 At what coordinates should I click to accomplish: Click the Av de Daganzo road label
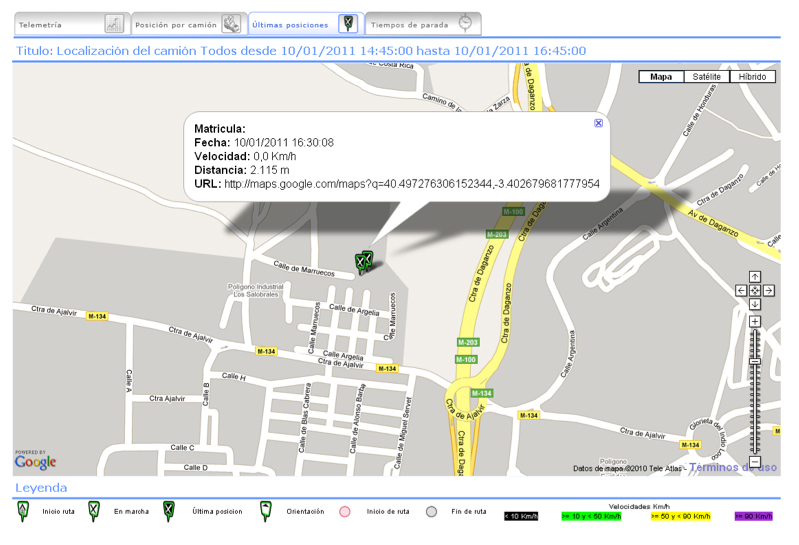712,223
